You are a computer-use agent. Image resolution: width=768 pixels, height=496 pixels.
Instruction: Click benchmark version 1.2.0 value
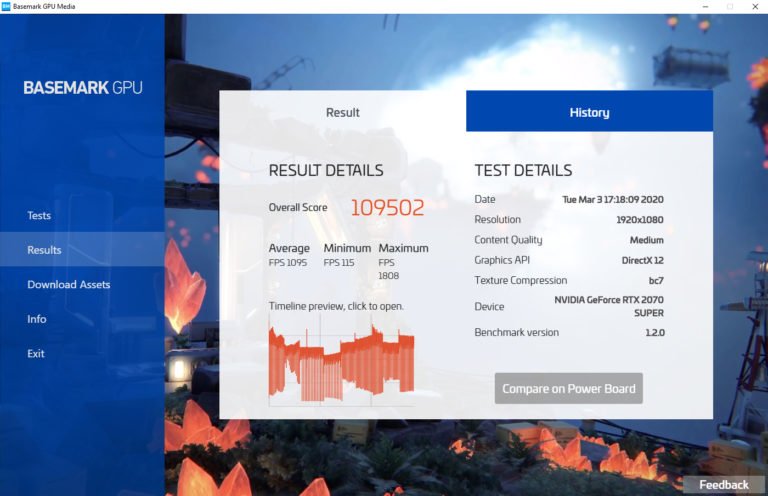(x=655, y=332)
